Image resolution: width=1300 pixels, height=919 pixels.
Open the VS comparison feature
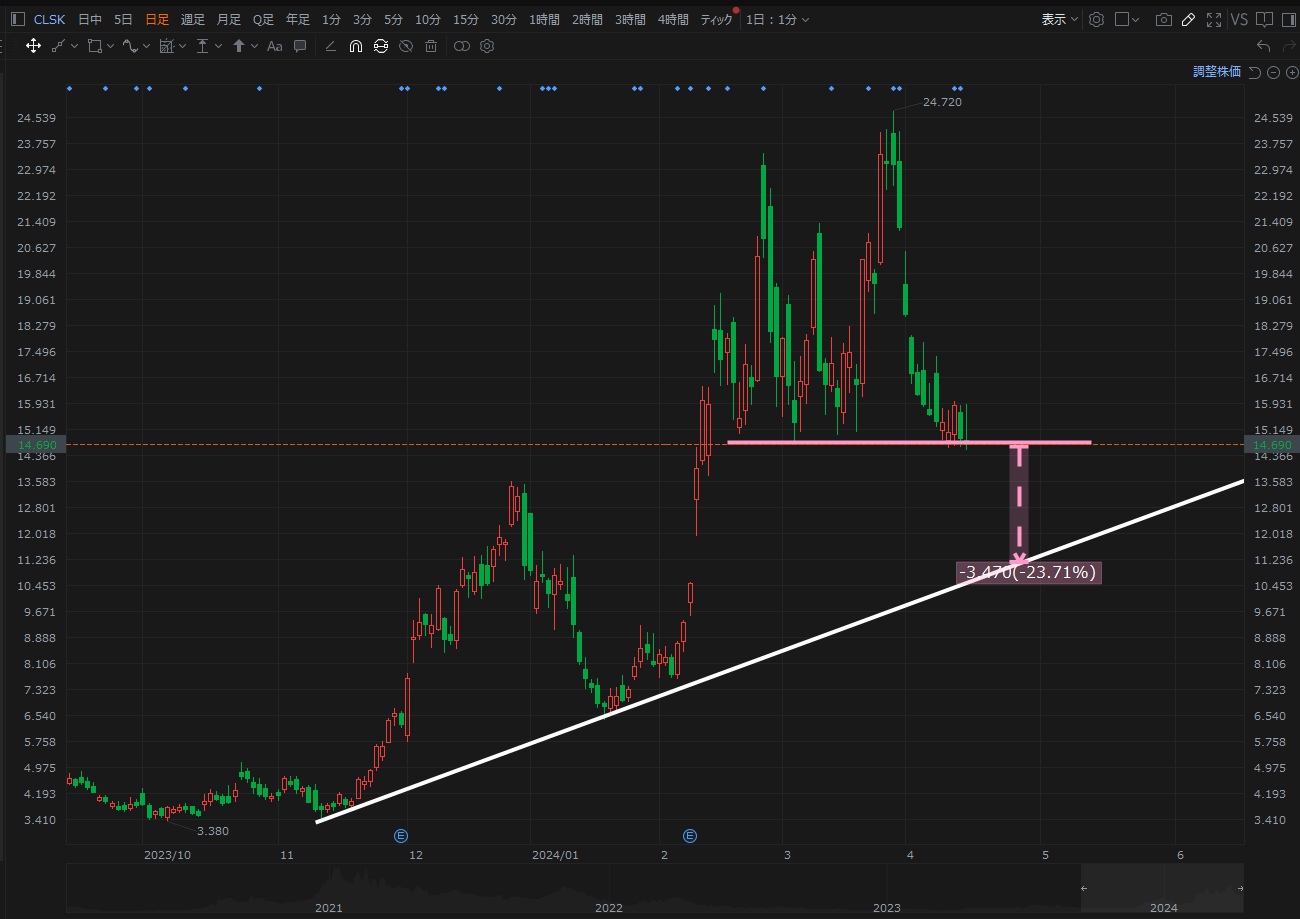click(x=1239, y=19)
